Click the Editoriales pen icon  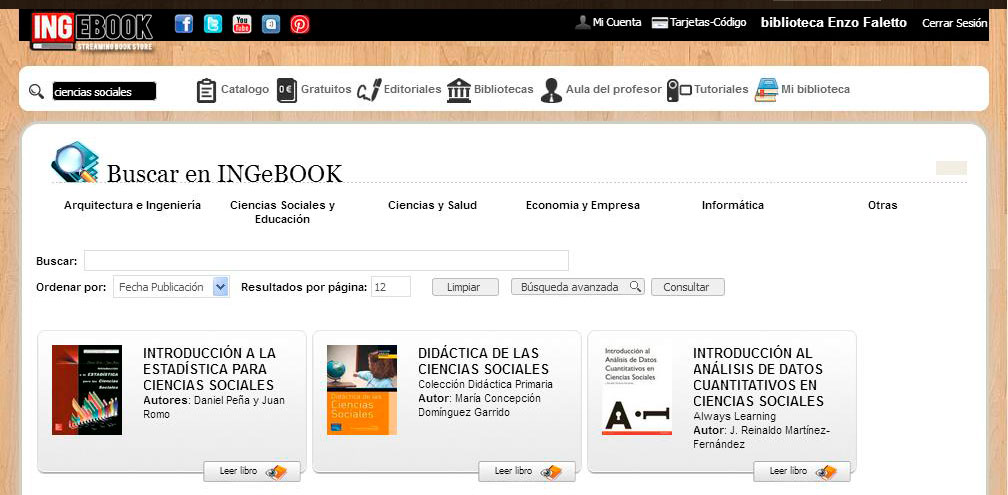coord(369,90)
